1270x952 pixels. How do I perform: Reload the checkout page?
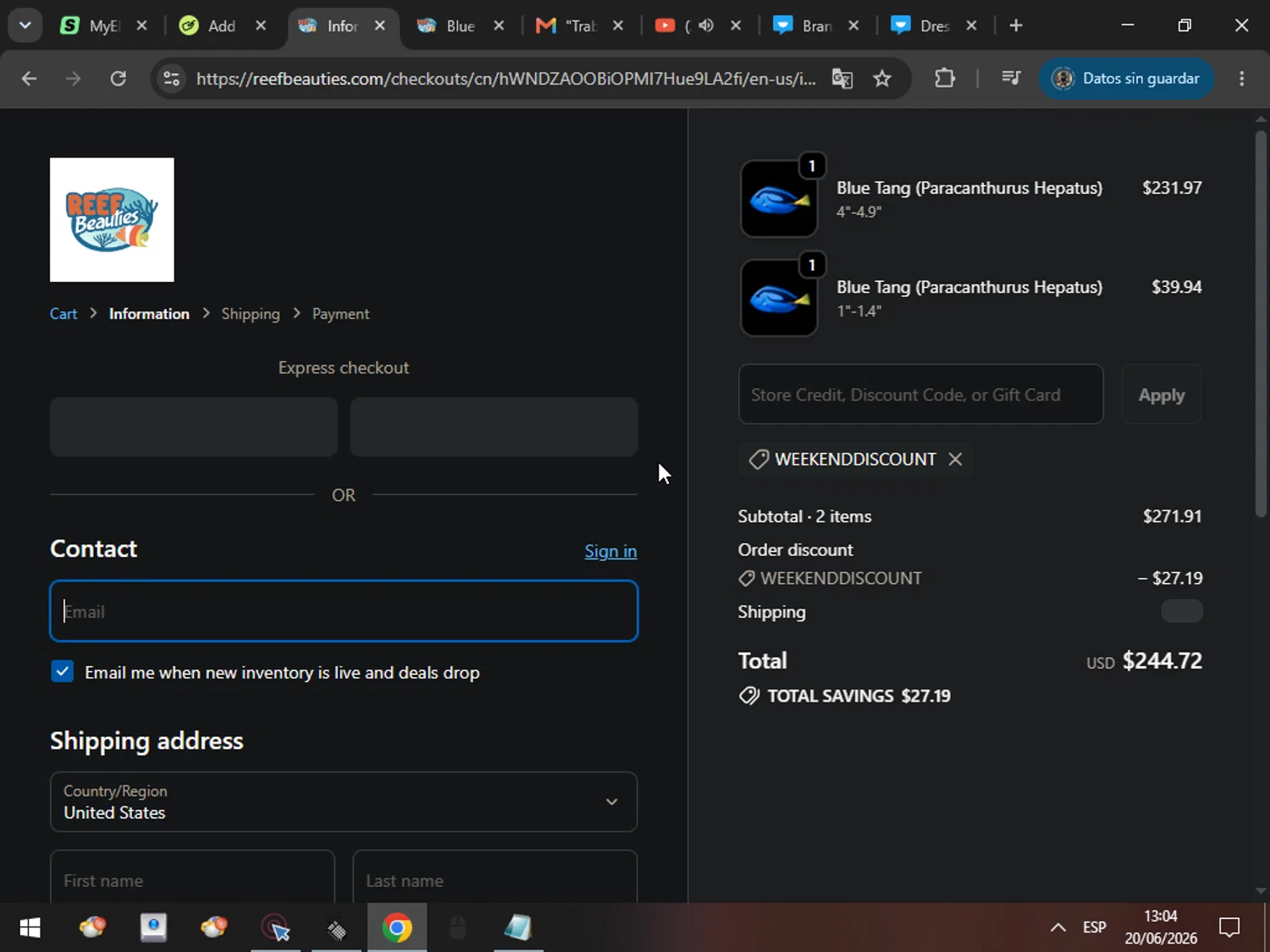point(119,79)
